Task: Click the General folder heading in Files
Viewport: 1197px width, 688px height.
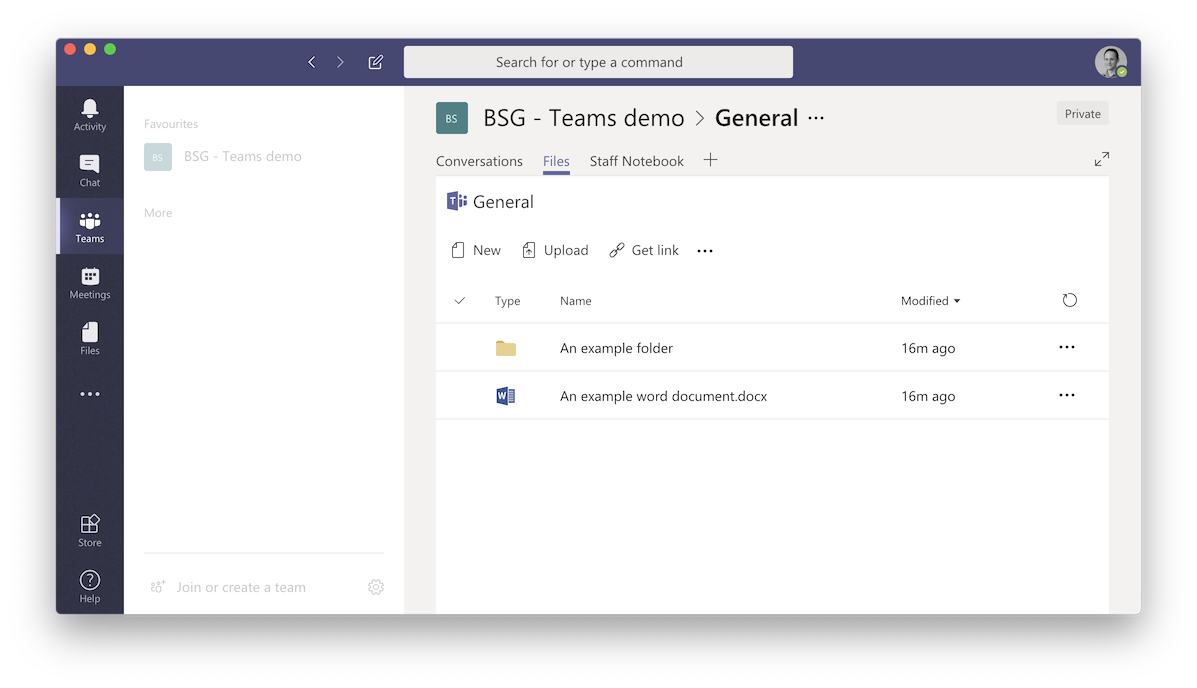Action: pos(503,202)
